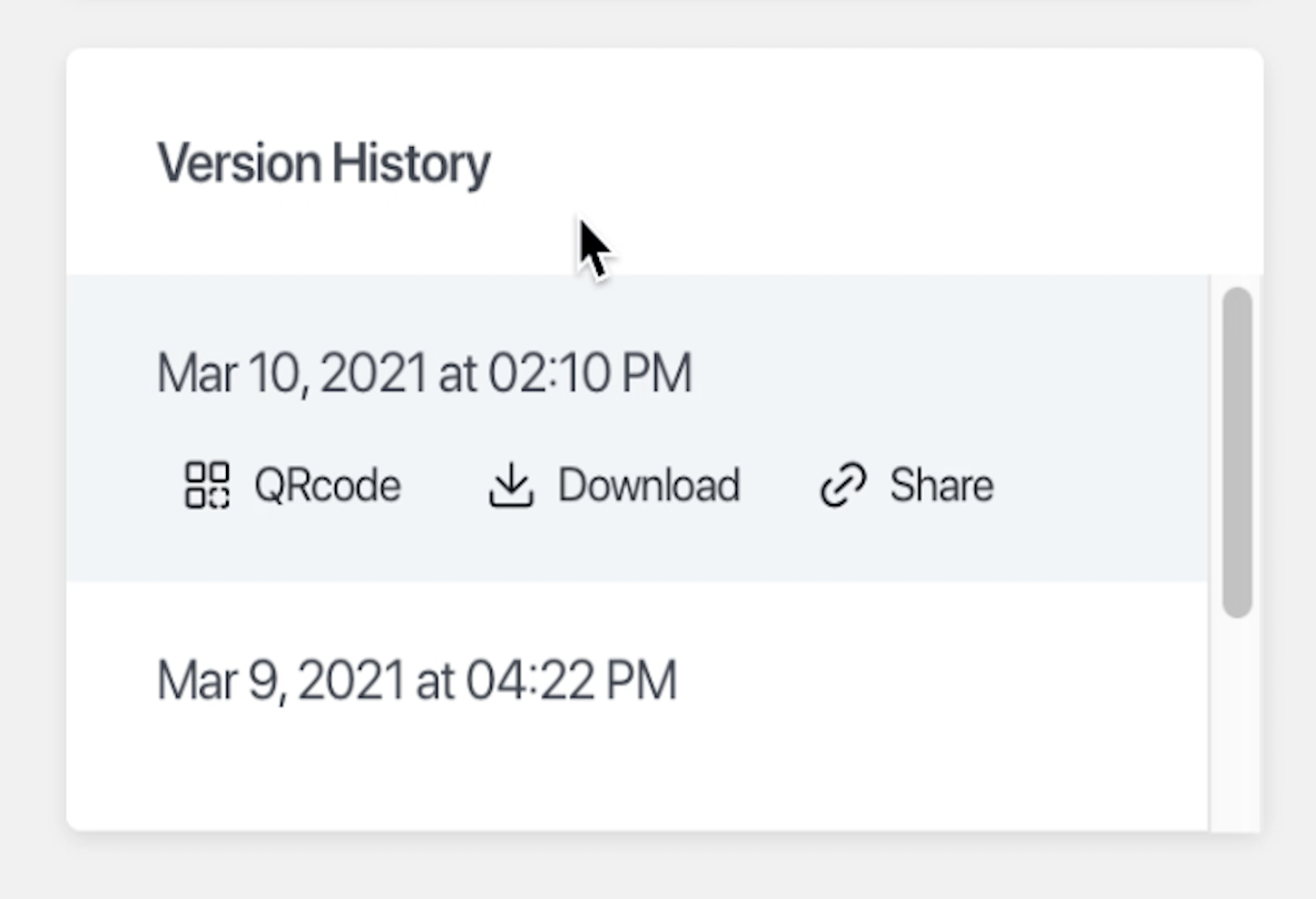Click blank area below the Mar 9 entry
This screenshot has height=899, width=1316.
pos(635,781)
